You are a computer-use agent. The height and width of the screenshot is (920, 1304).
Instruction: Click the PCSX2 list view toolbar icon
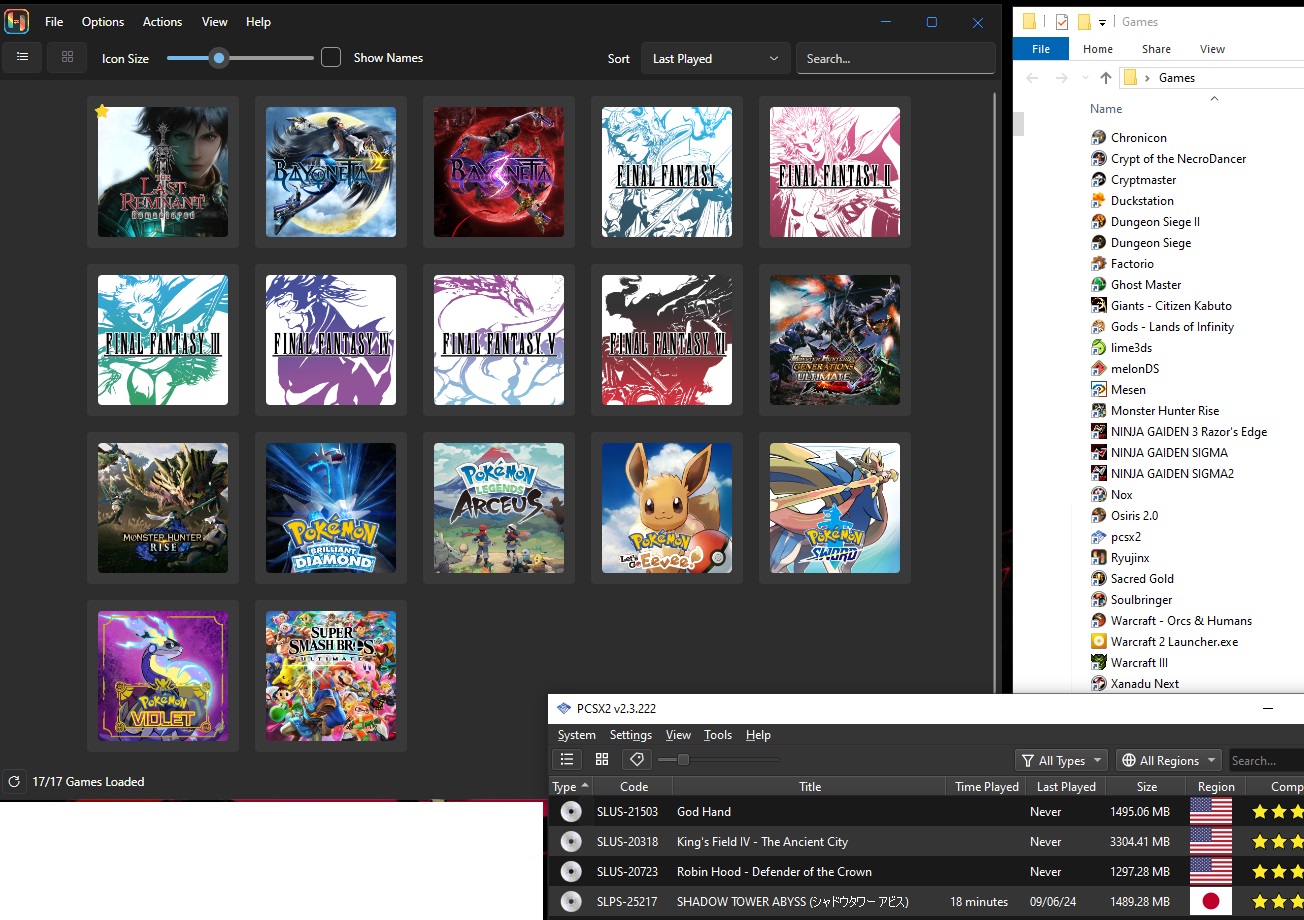click(x=566, y=760)
